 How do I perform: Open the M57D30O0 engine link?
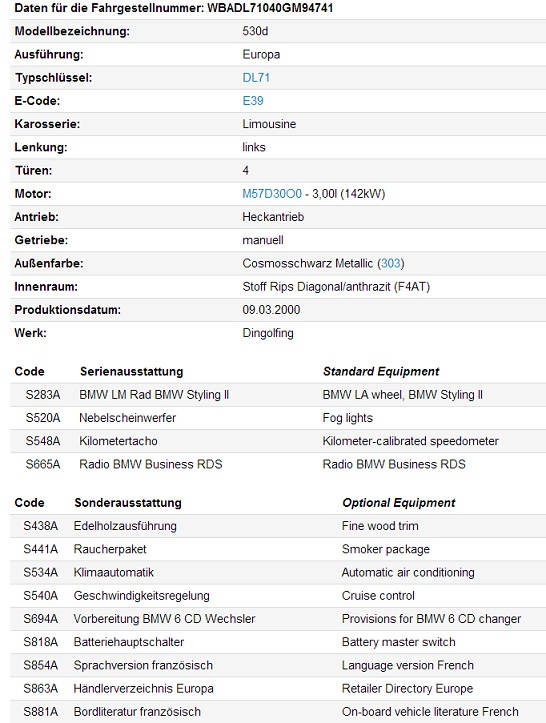(x=272, y=194)
